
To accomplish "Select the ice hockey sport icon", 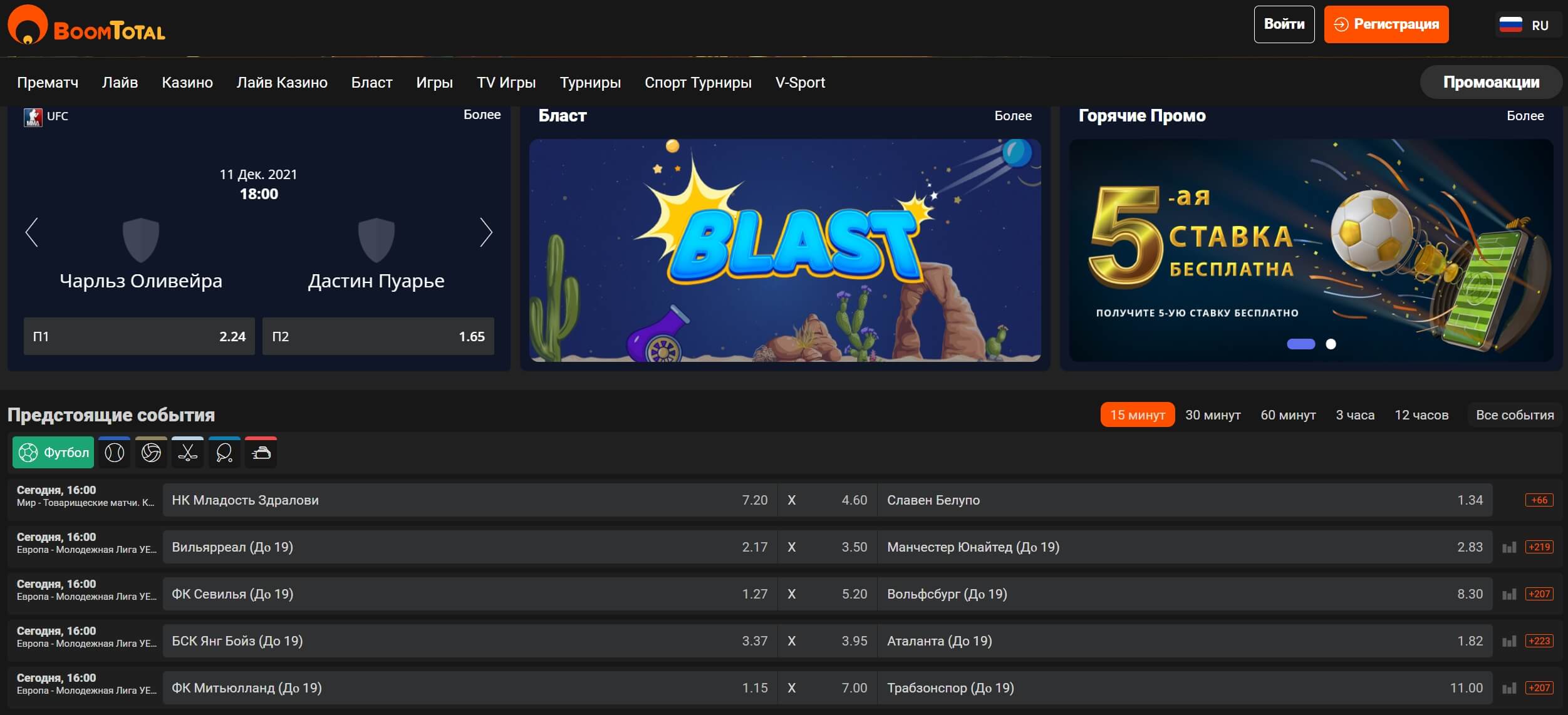I will pos(187,453).
